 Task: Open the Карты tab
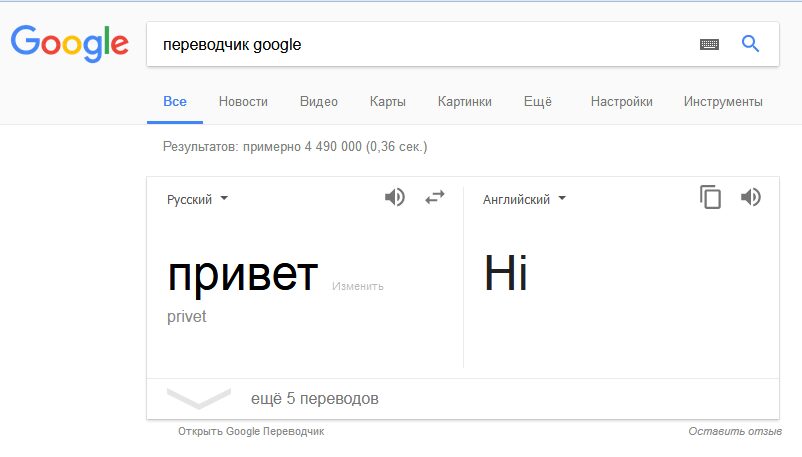(x=387, y=101)
